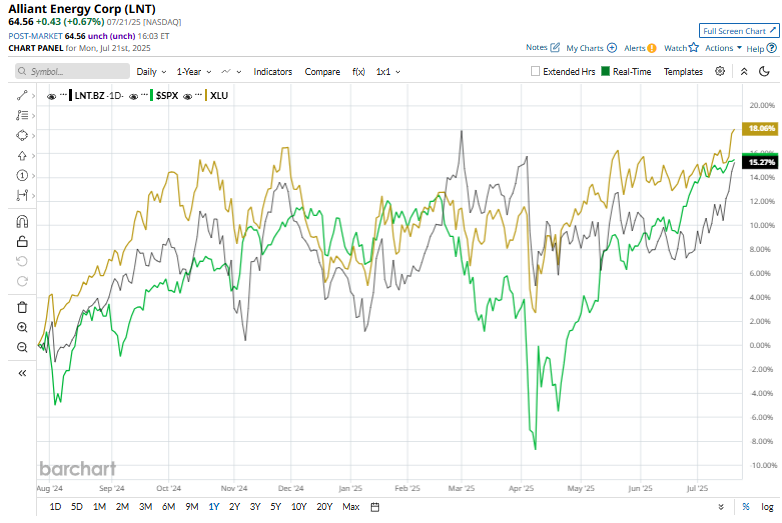Screen dimensions: 782x523
Task: Expand the chart footer double chevron down
Action: (x=721, y=507)
